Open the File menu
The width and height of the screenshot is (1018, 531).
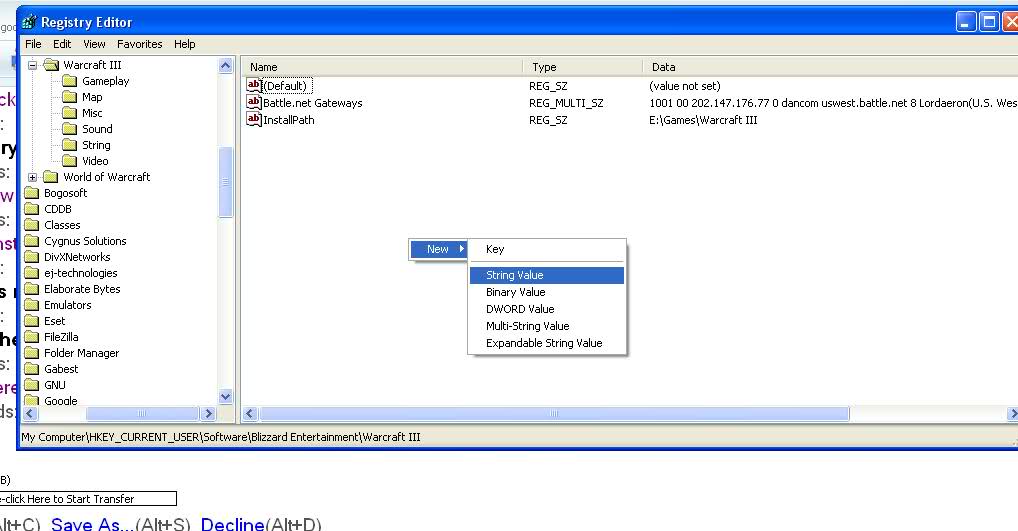click(x=33, y=44)
